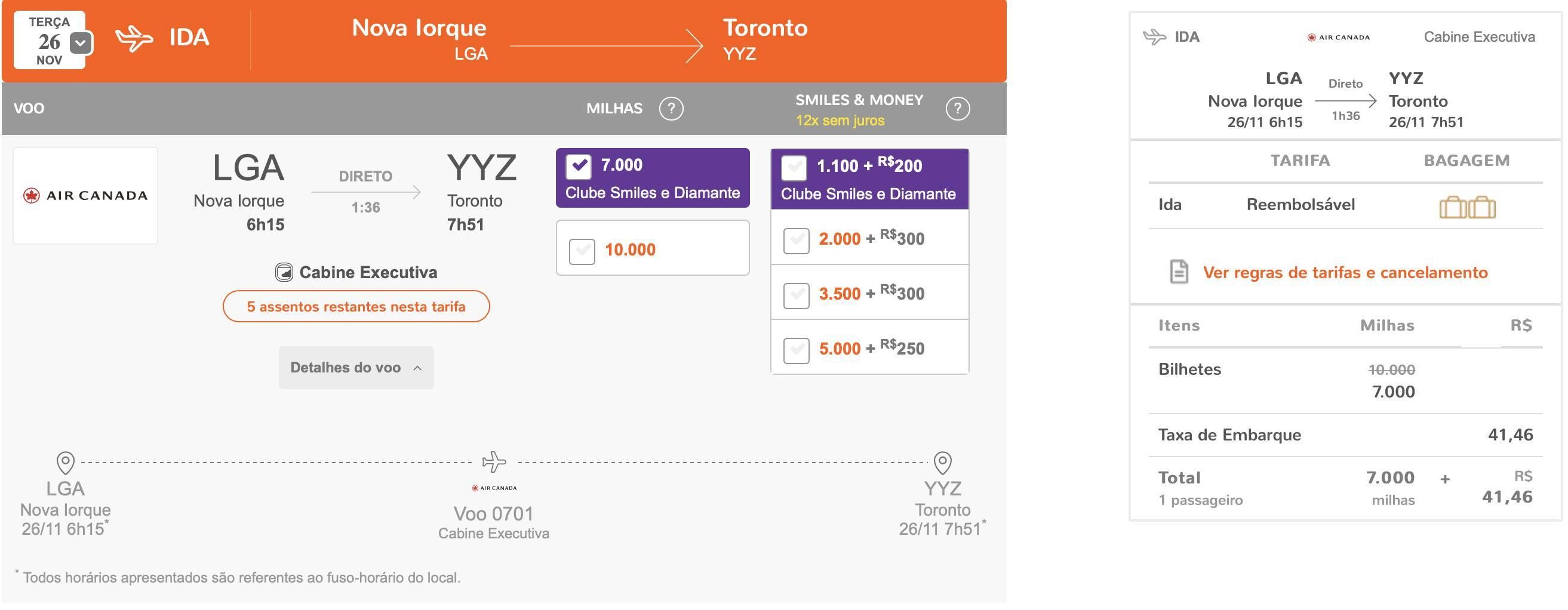
Task: Select the 2.000 + R$300 checkbox
Action: tap(796, 240)
